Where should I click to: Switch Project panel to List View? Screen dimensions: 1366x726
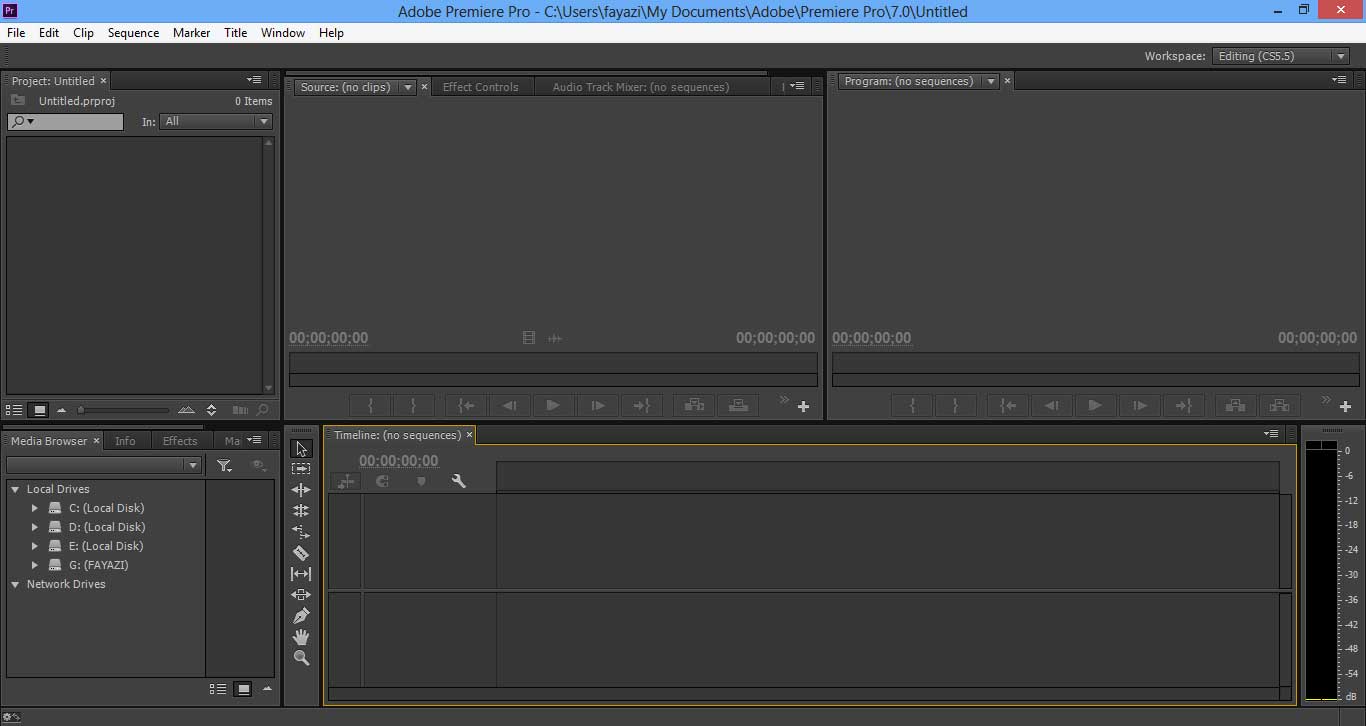[x=14, y=410]
